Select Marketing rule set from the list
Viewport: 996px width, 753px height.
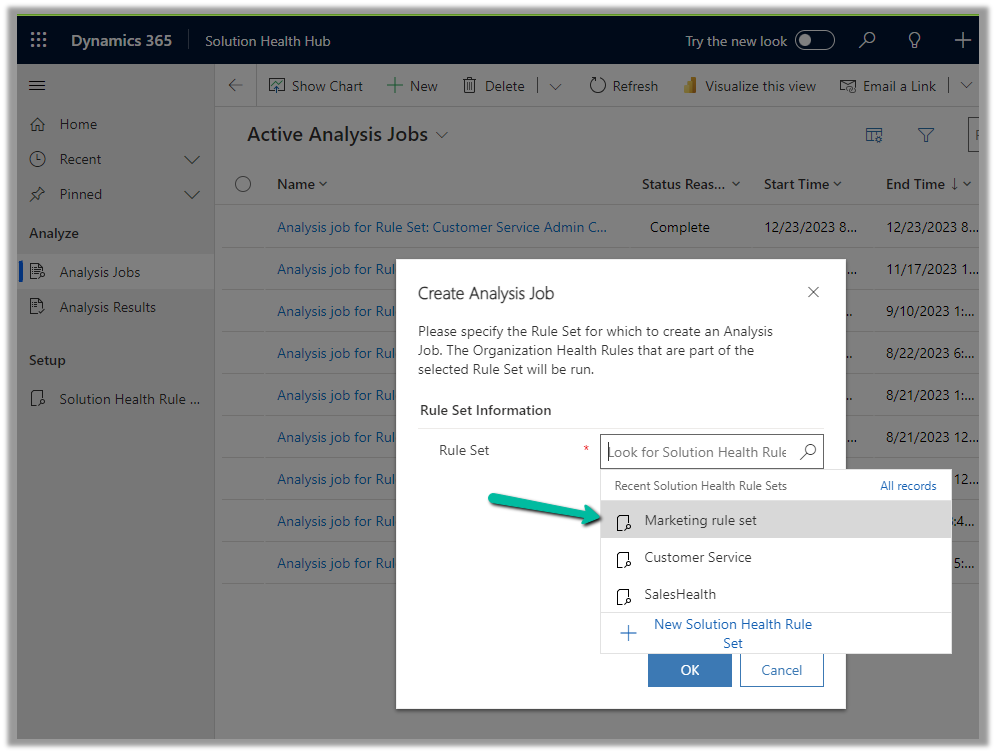700,521
